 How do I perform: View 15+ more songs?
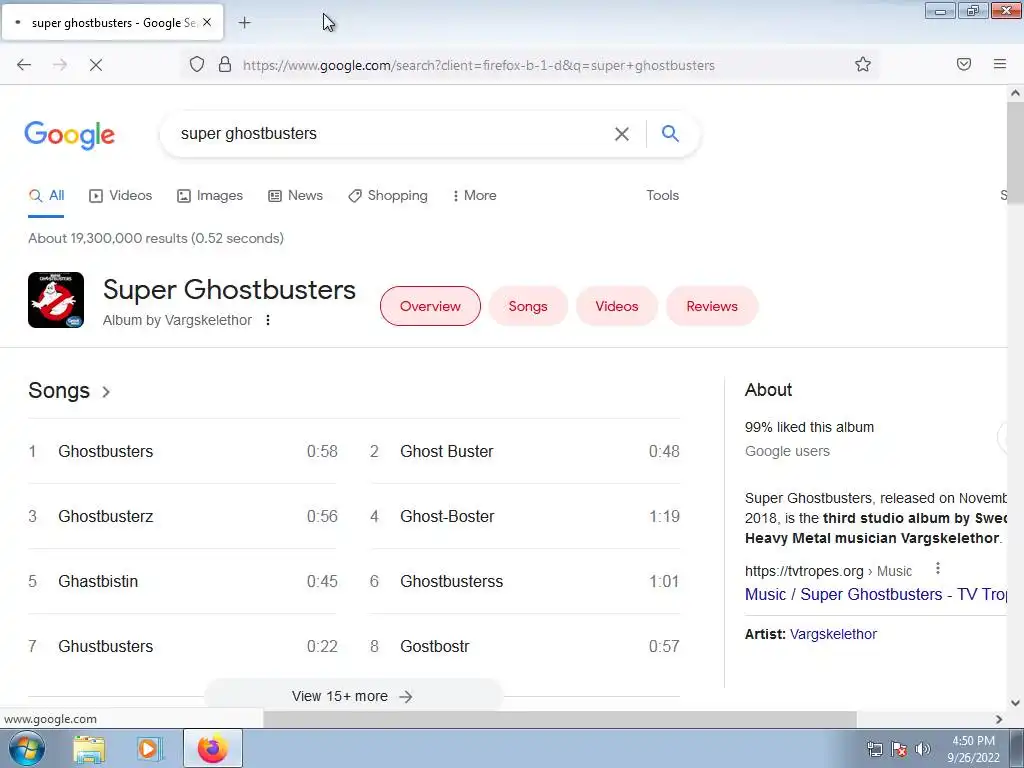(x=353, y=696)
